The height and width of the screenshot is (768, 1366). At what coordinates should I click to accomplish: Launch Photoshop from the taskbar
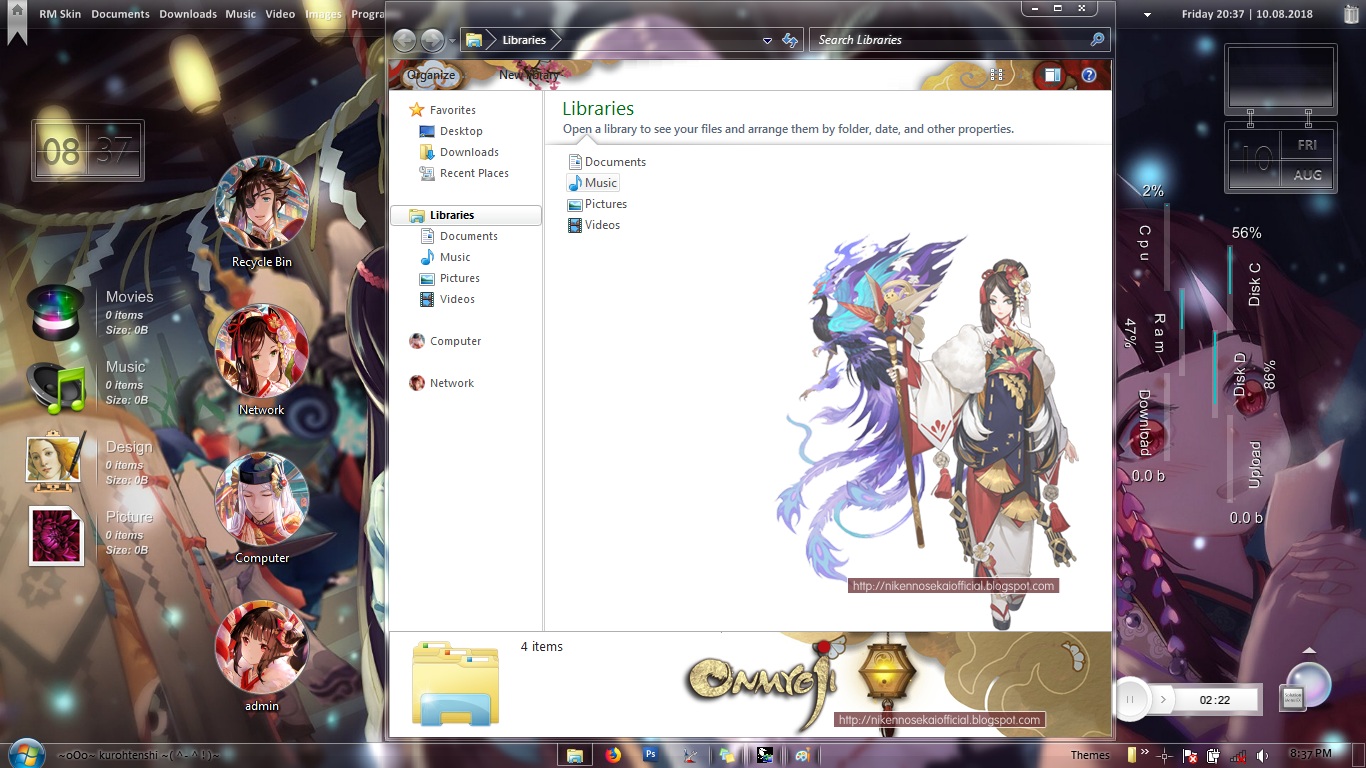pyautogui.click(x=651, y=754)
